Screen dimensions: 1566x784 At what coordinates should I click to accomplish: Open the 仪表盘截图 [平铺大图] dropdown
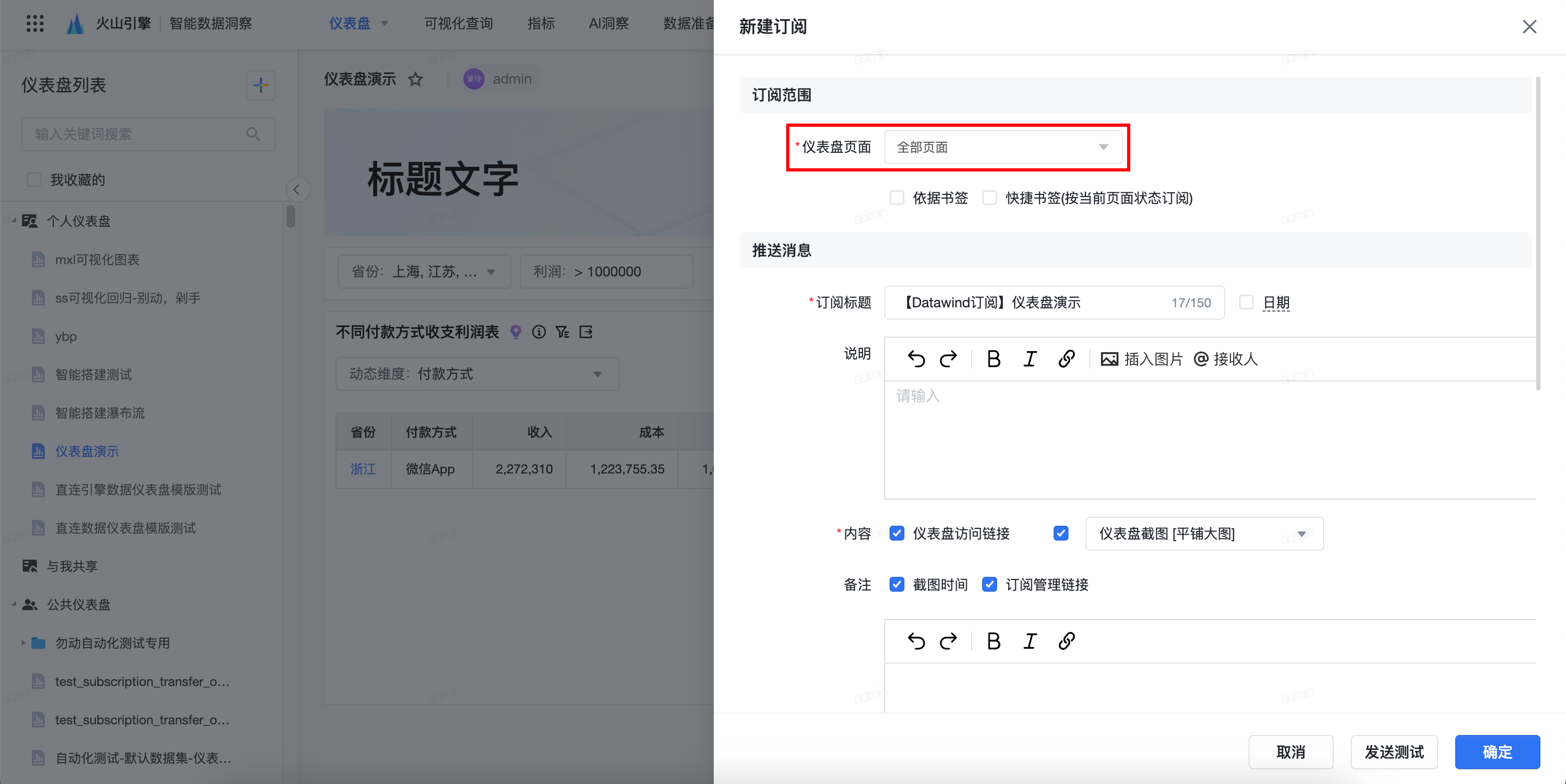pyautogui.click(x=1204, y=534)
